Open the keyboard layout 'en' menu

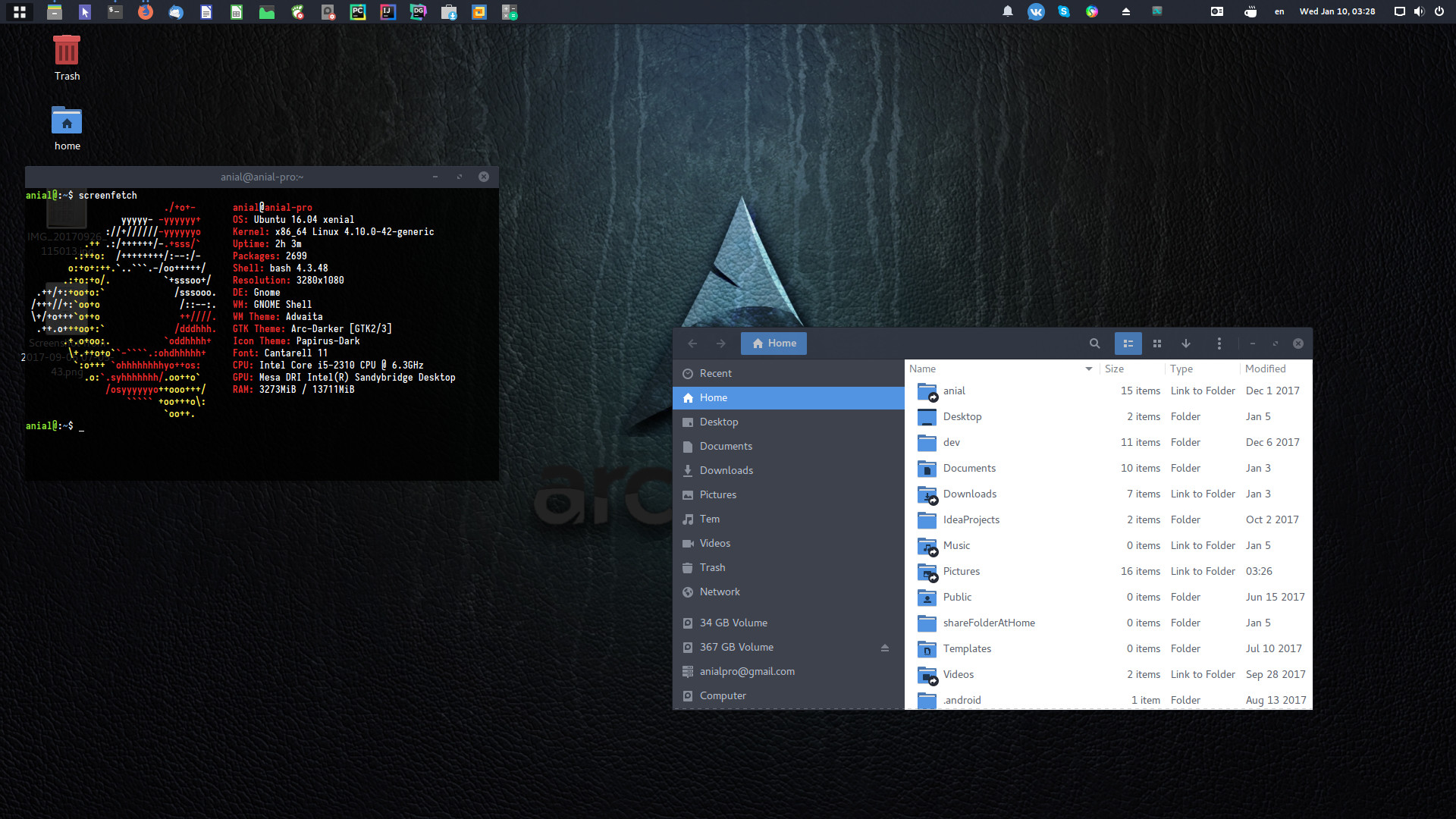pos(1279,11)
